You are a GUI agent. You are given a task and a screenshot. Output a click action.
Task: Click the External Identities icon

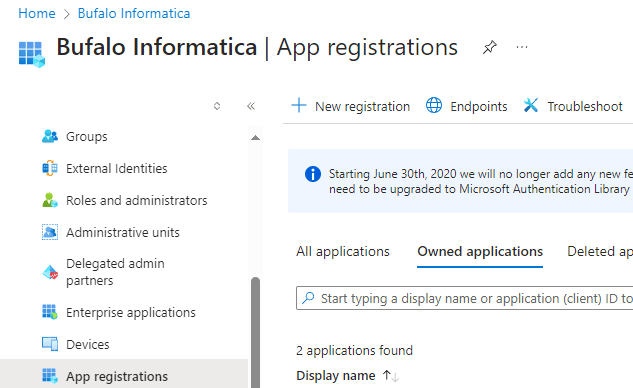(50, 168)
